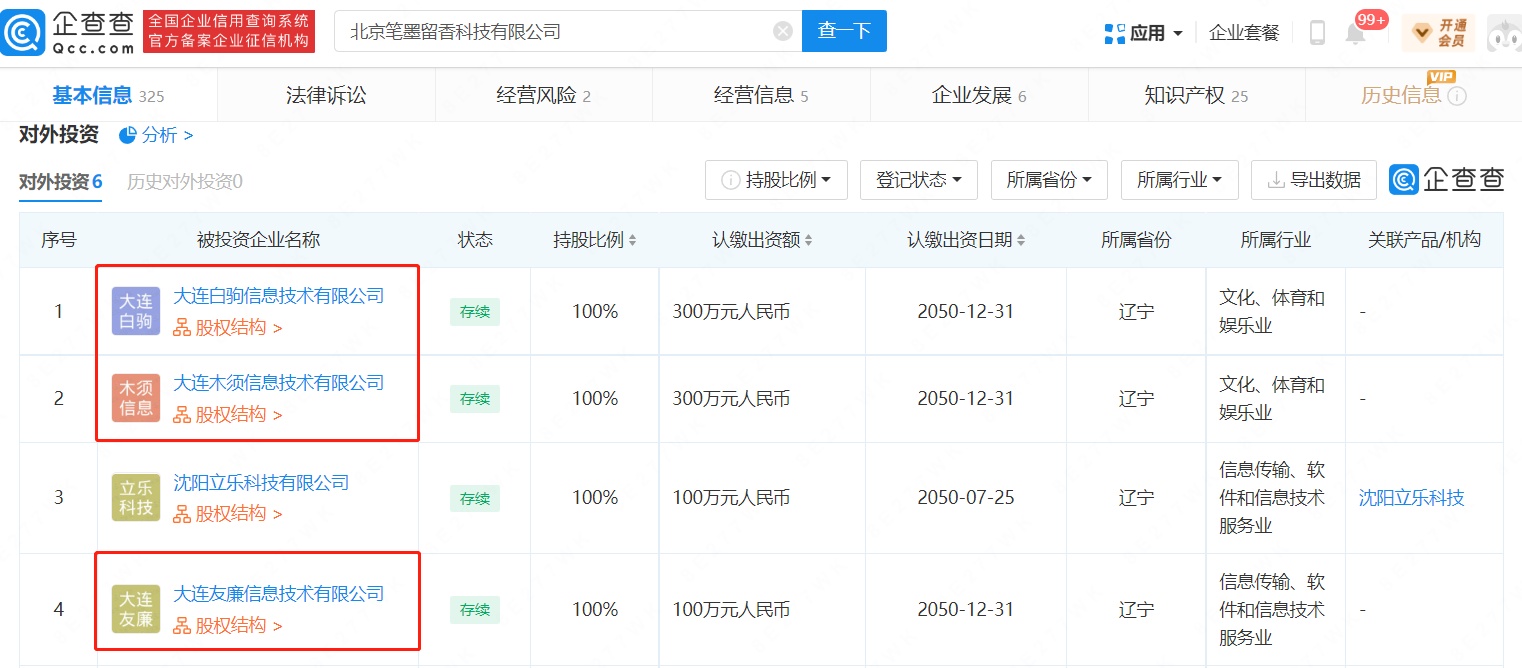1522x668 pixels.
Task: Open the 应用 dropdown menu
Action: (x=1144, y=33)
